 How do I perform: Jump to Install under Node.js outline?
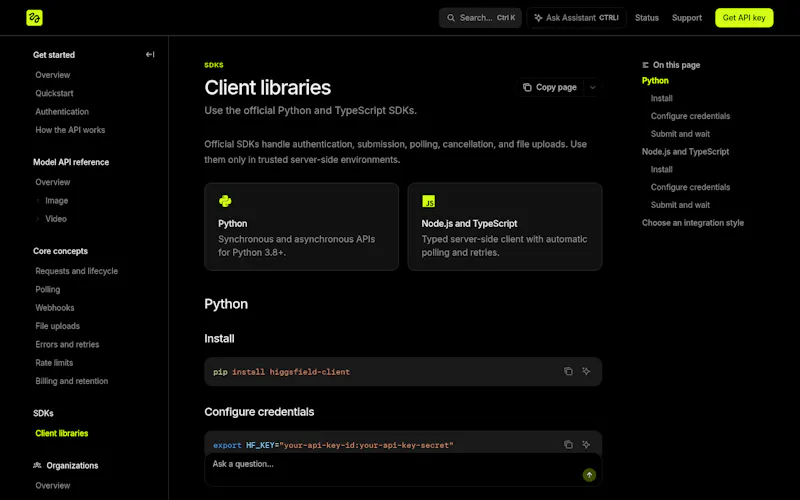pos(661,169)
